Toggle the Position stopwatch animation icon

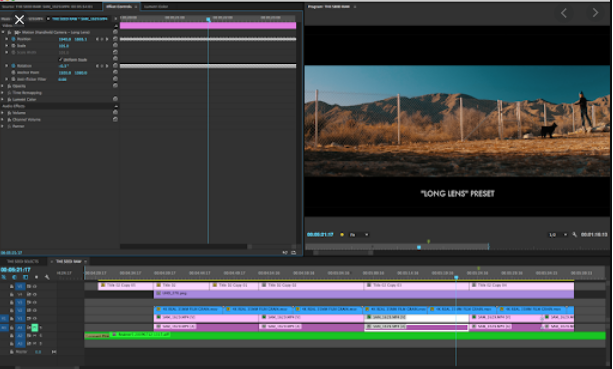click(x=13, y=39)
